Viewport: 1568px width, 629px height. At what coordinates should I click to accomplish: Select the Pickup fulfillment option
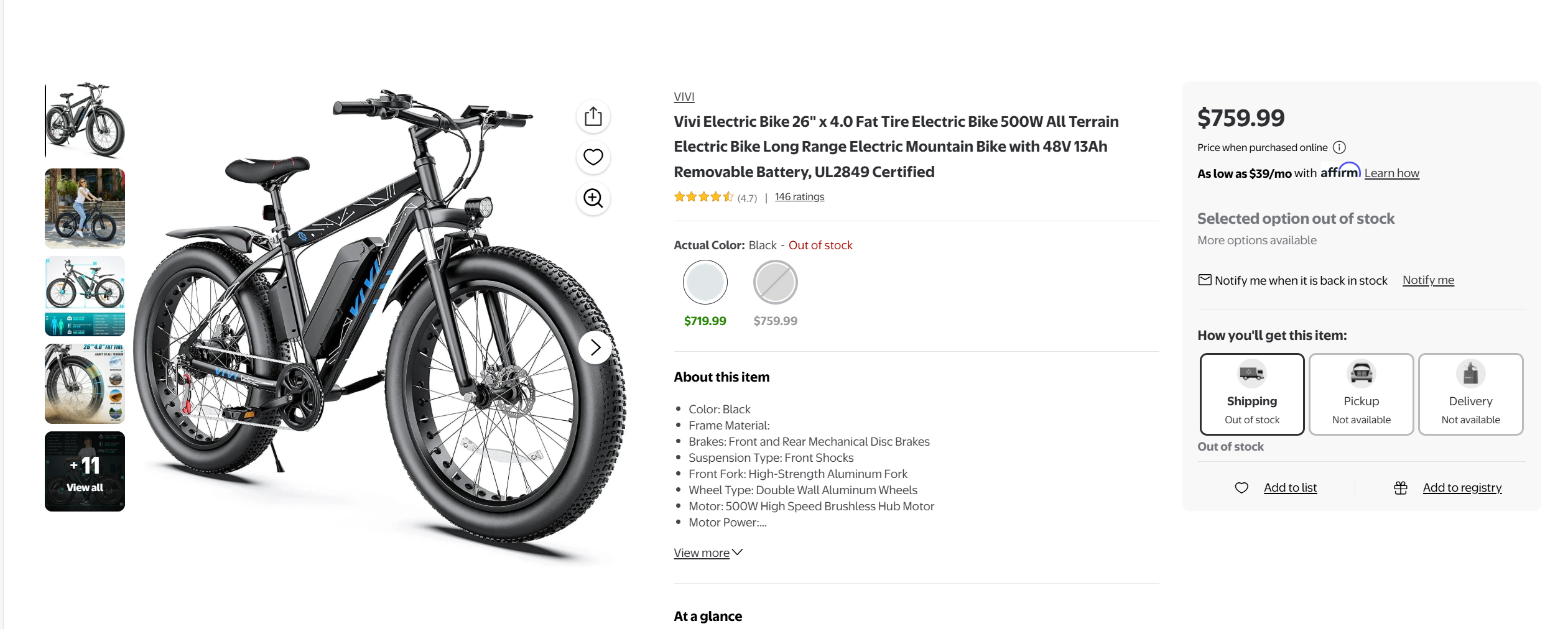click(1361, 394)
